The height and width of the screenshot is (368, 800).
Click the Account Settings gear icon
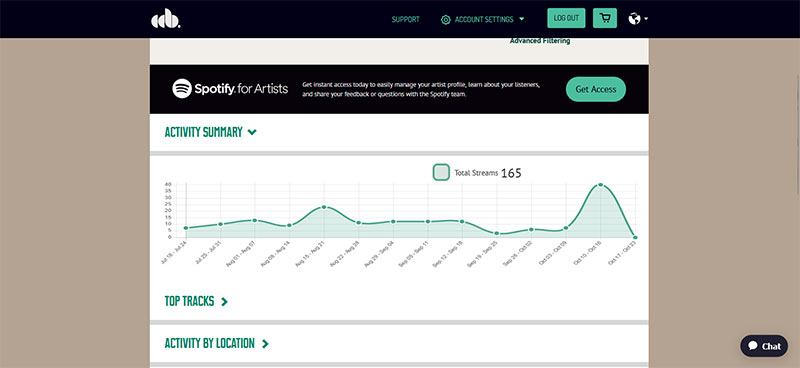pos(445,19)
